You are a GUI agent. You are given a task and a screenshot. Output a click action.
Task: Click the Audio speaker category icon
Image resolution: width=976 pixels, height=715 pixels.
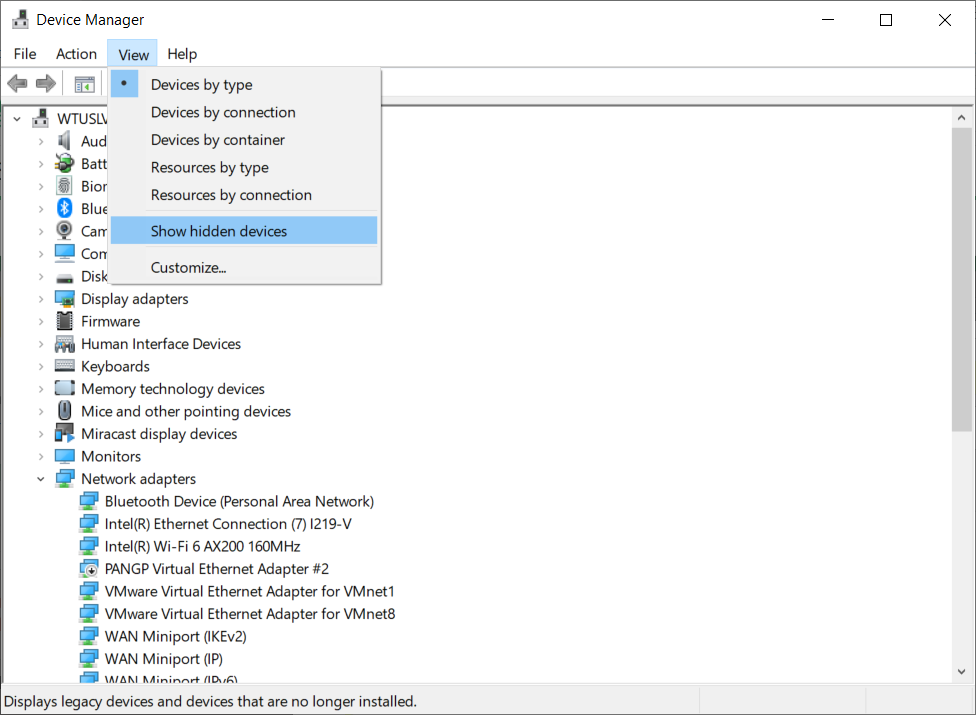coord(64,141)
